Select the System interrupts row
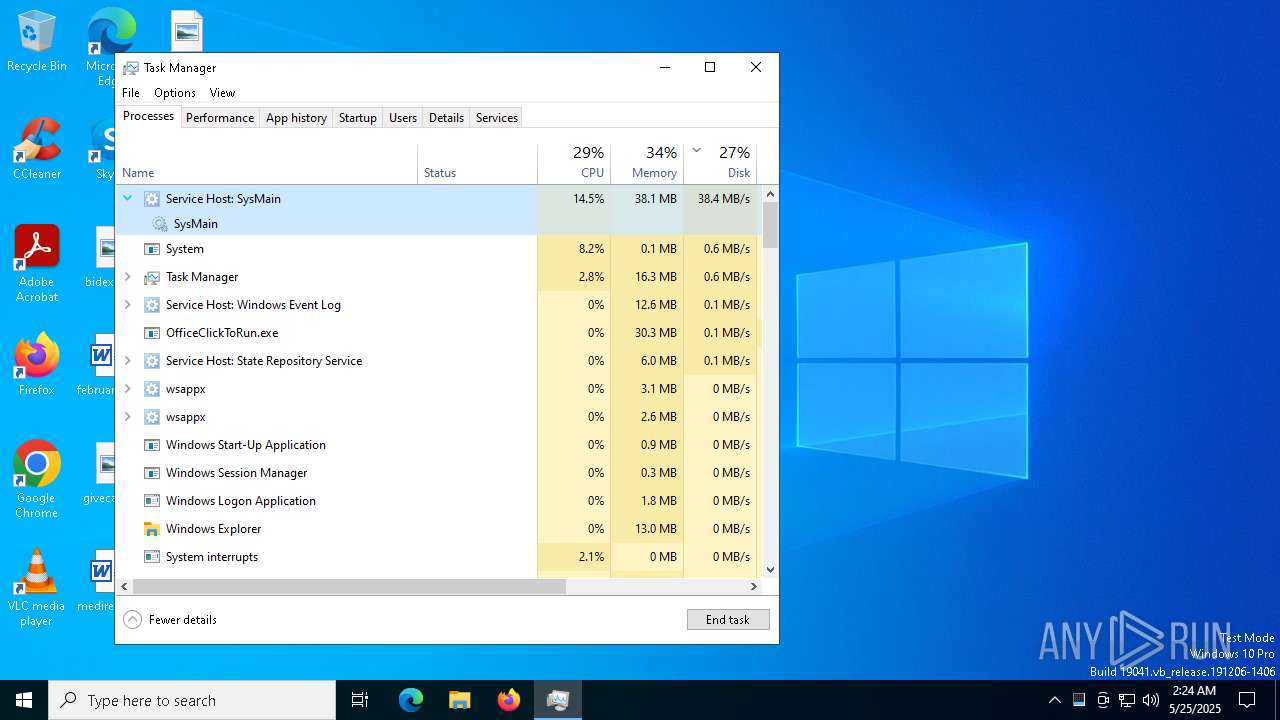1280x720 pixels. click(438, 557)
